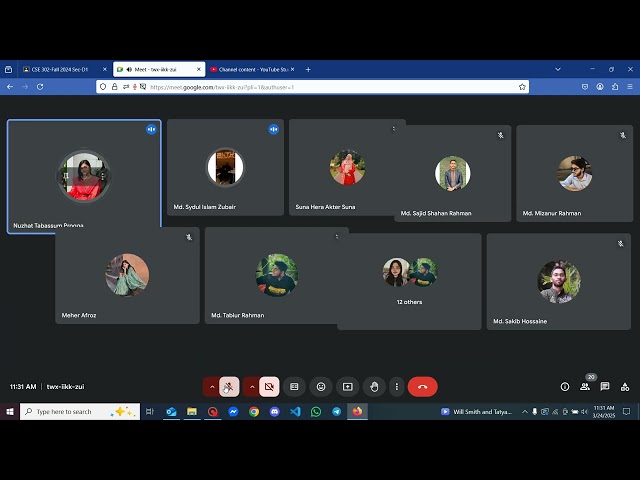Screen dimensions: 640x480
Task: Click the name Suna Hera Akter Suna
Action: [x=325, y=207]
